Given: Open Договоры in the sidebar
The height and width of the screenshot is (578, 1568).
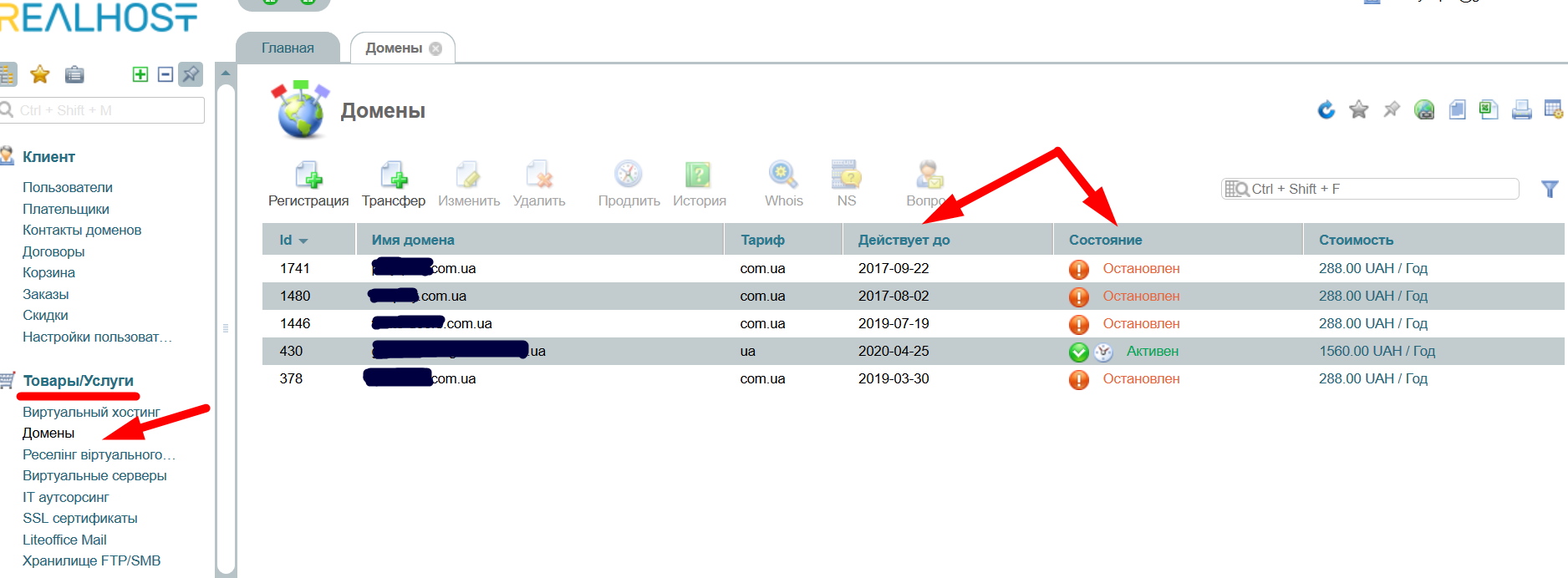Looking at the screenshot, I should (53, 251).
